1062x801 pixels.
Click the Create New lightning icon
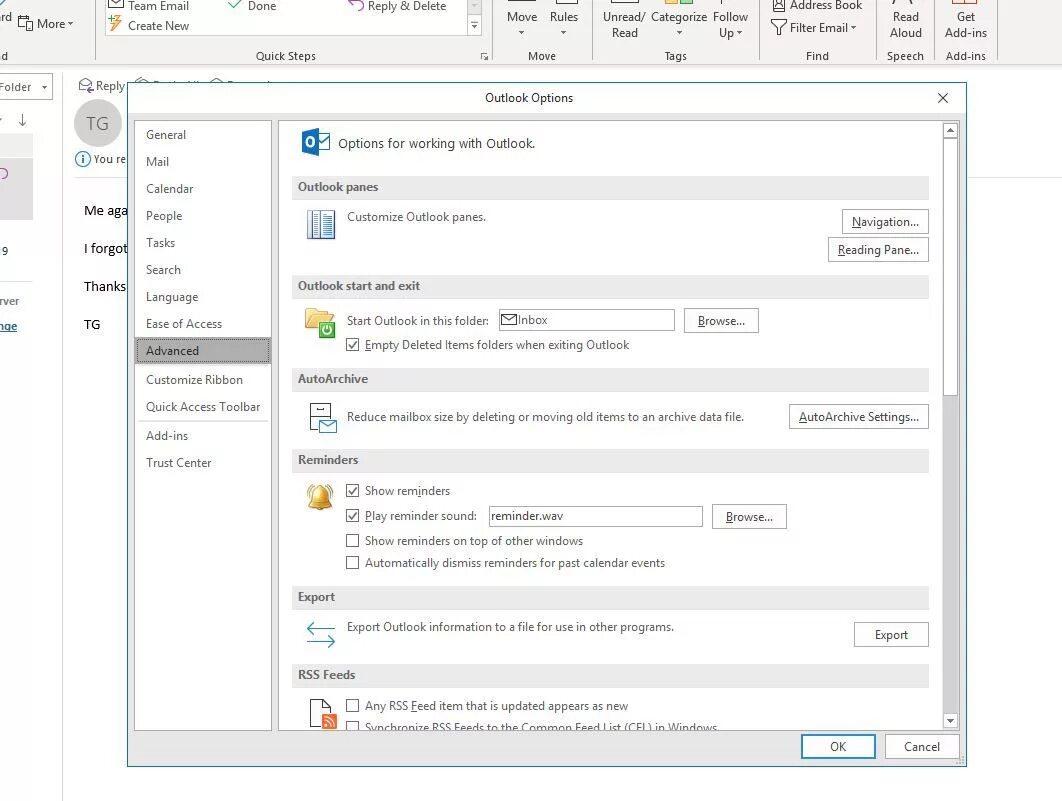point(115,25)
